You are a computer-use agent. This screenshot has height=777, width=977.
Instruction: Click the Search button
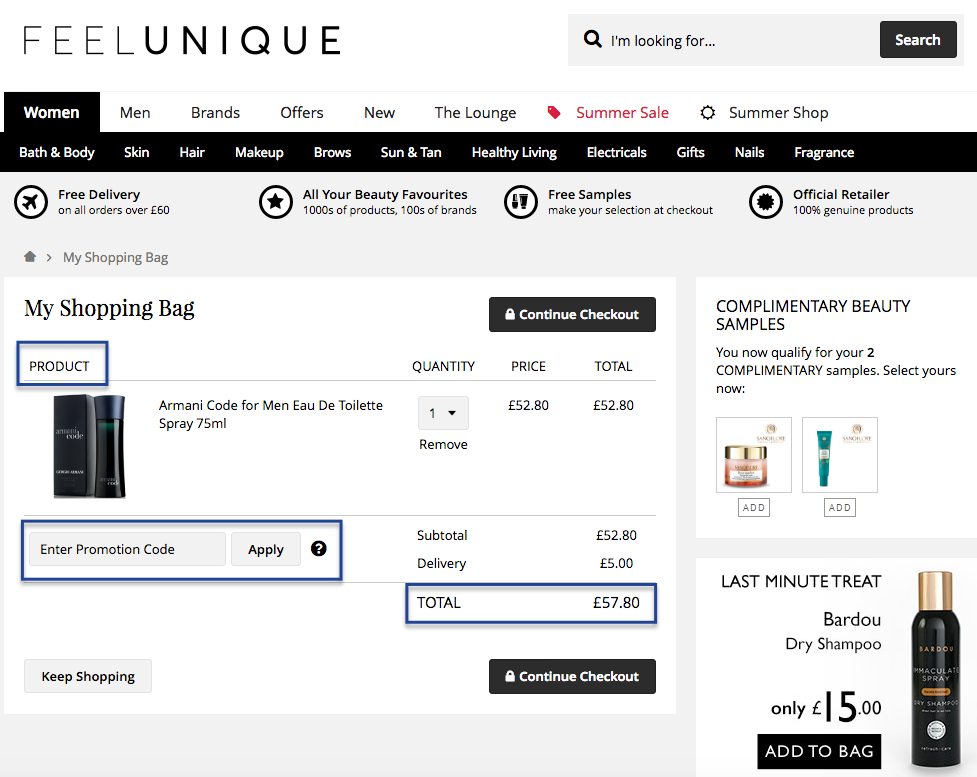[918, 40]
